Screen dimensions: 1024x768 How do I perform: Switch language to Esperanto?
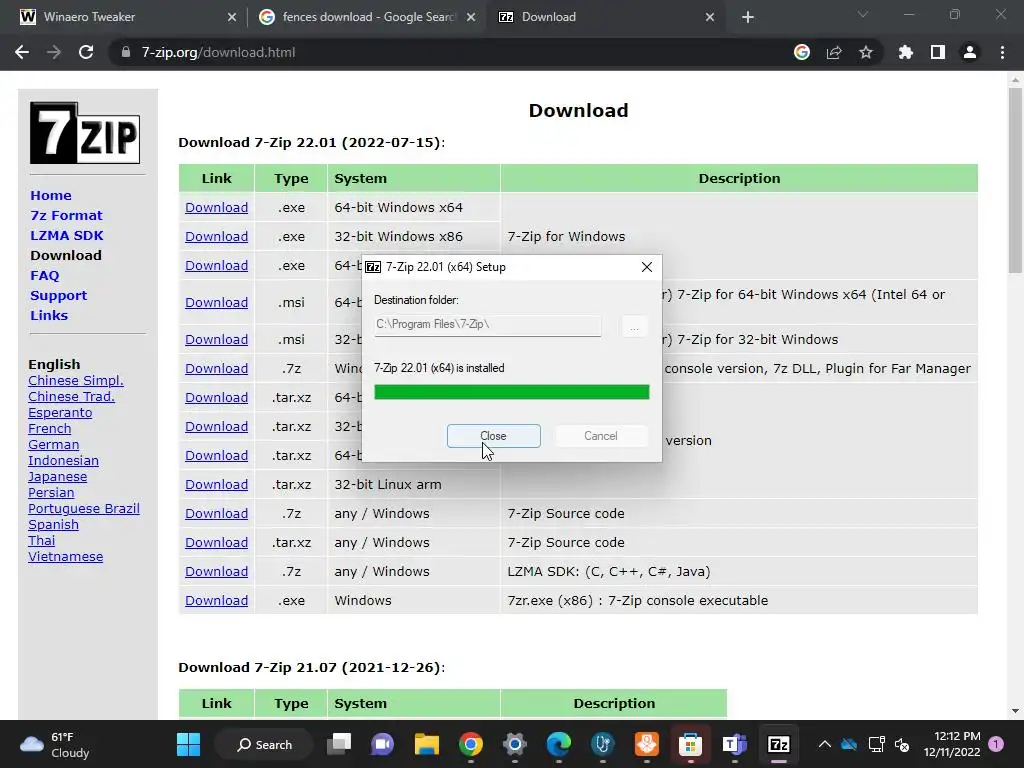(60, 413)
